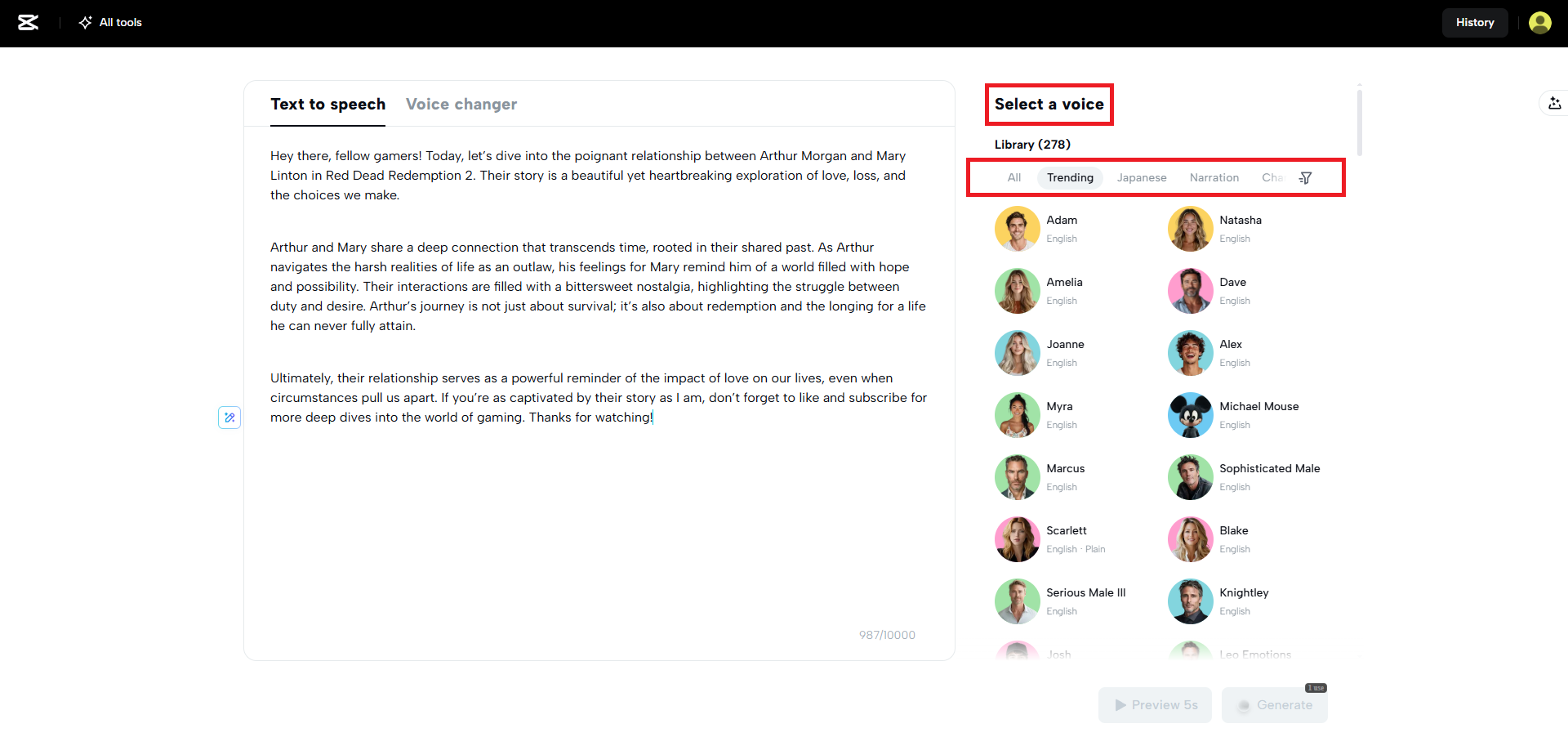Screen dimensions: 1568x746
Task: Pick the Michael Mouse voice
Action: (1258, 407)
